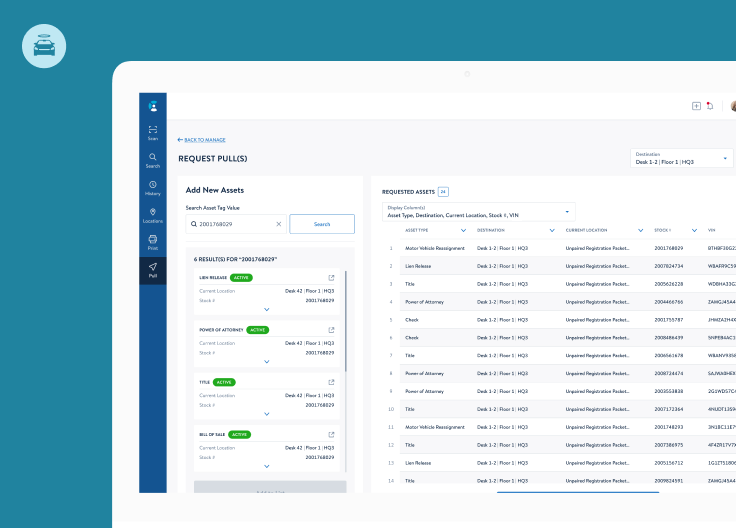736x528 pixels.
Task: Open Lien Release result in new window
Action: [332, 277]
